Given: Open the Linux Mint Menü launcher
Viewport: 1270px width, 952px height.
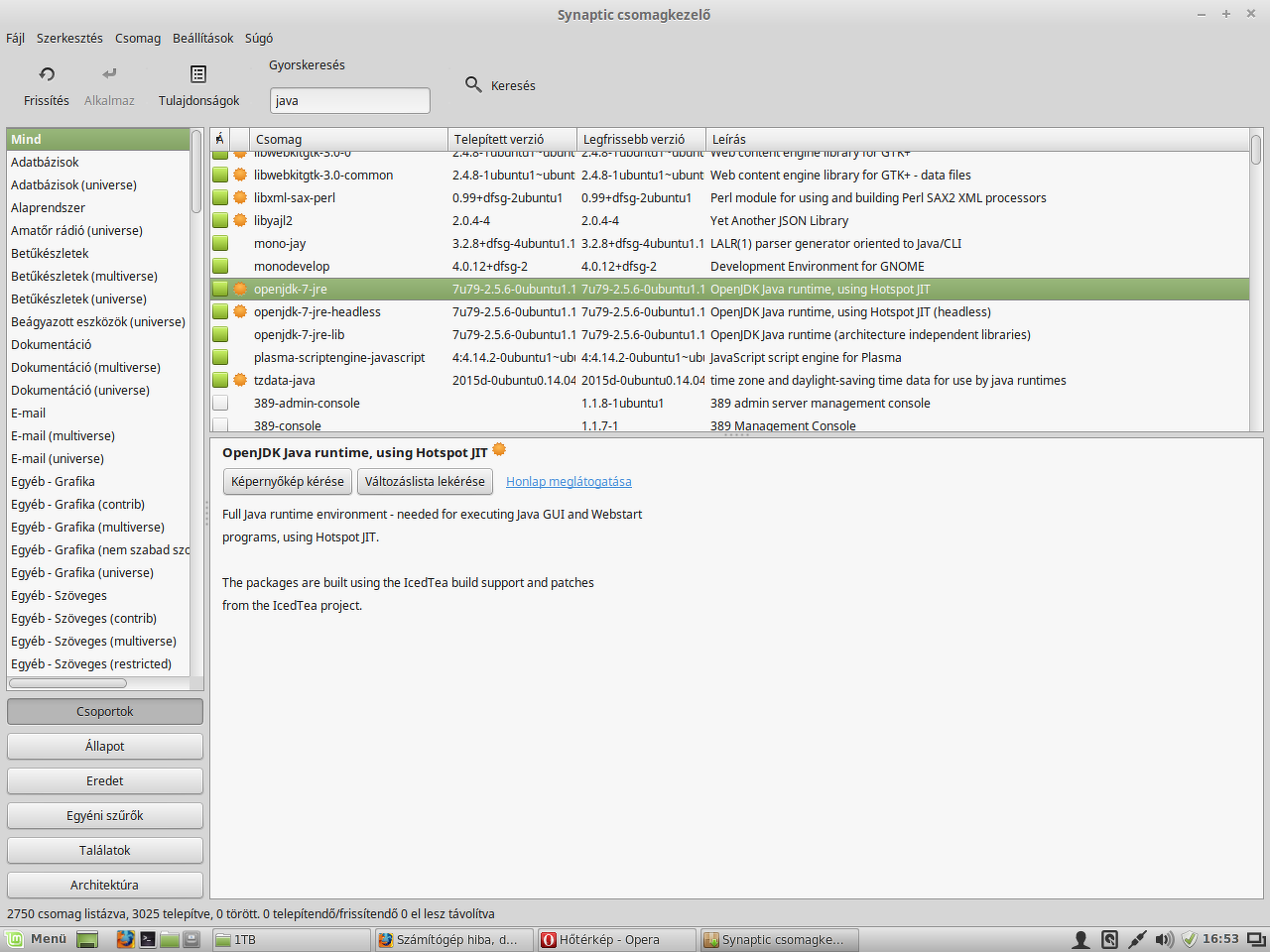Looking at the screenshot, I should pyautogui.click(x=38, y=939).
